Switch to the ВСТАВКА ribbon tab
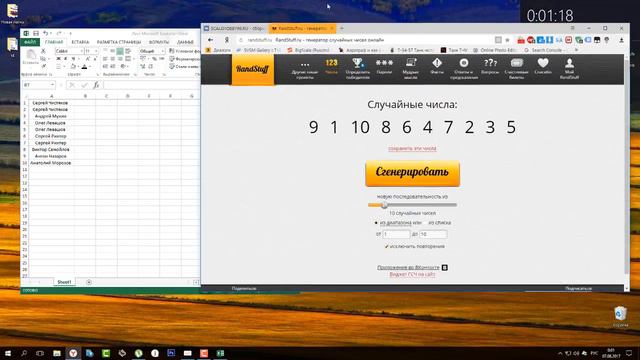The image size is (640, 360). coord(80,42)
